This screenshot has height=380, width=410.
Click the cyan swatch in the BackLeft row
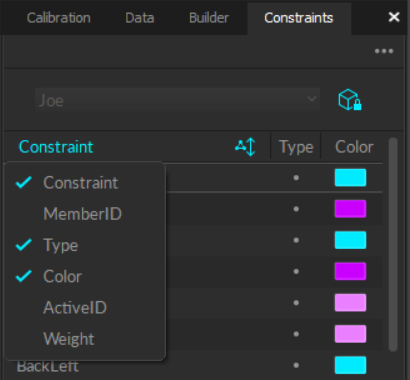350,365
